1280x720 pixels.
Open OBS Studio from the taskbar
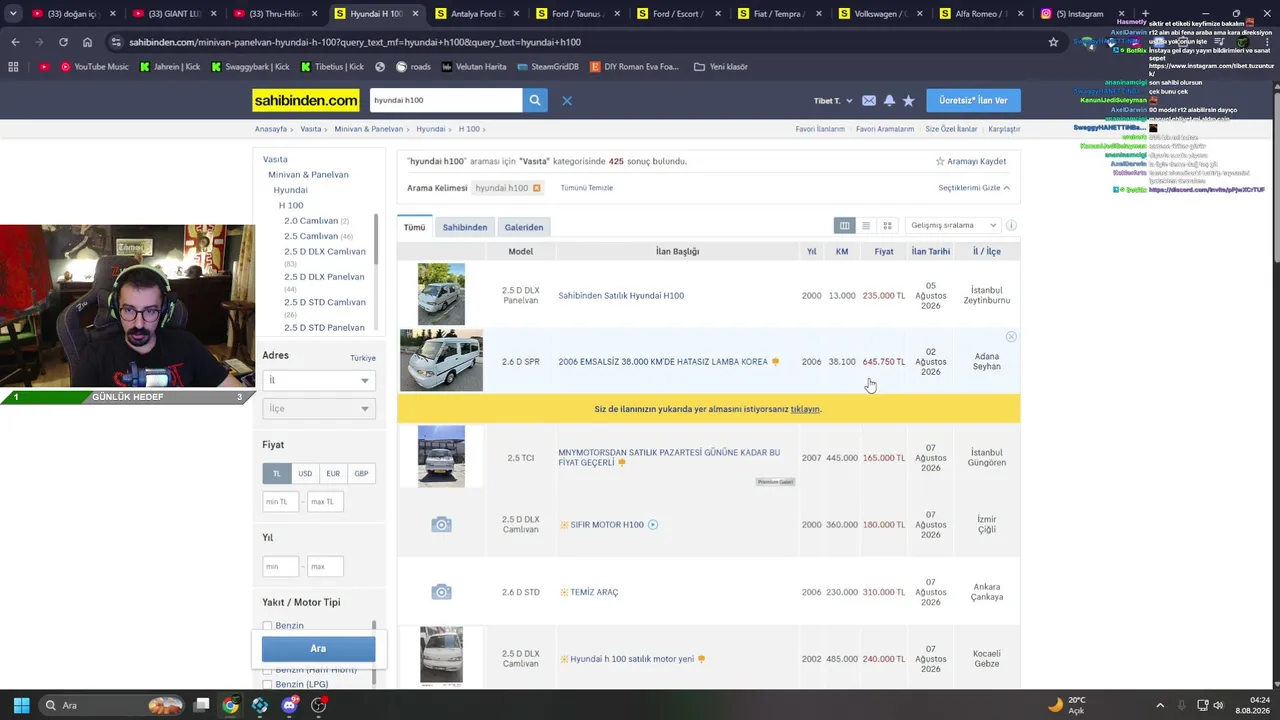319,705
